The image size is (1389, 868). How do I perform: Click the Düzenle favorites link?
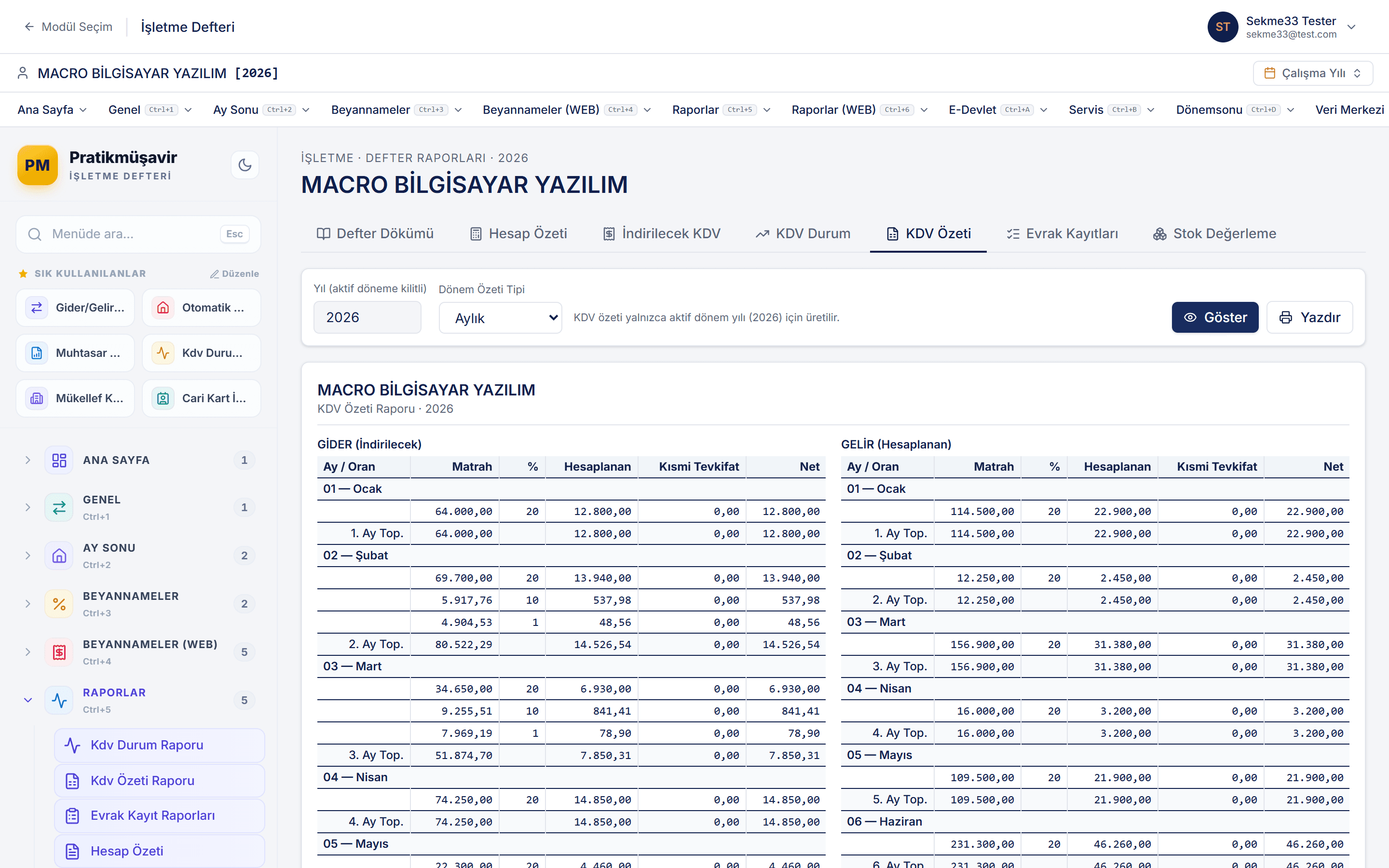(x=234, y=274)
